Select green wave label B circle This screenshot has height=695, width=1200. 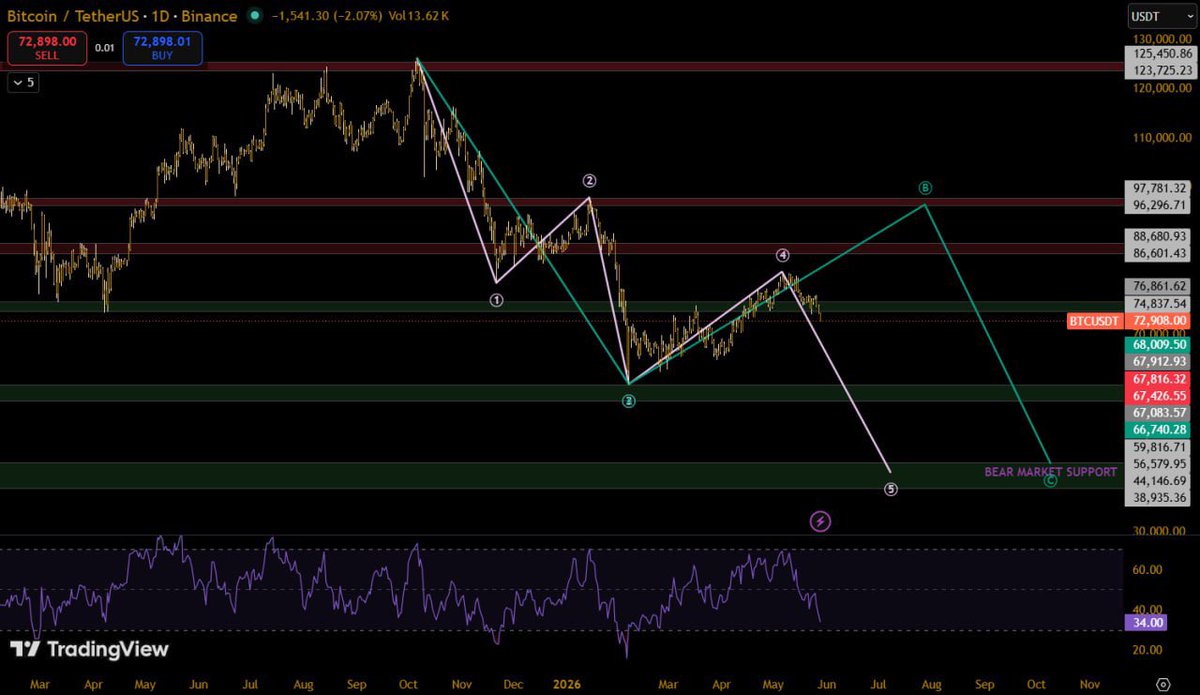926,188
